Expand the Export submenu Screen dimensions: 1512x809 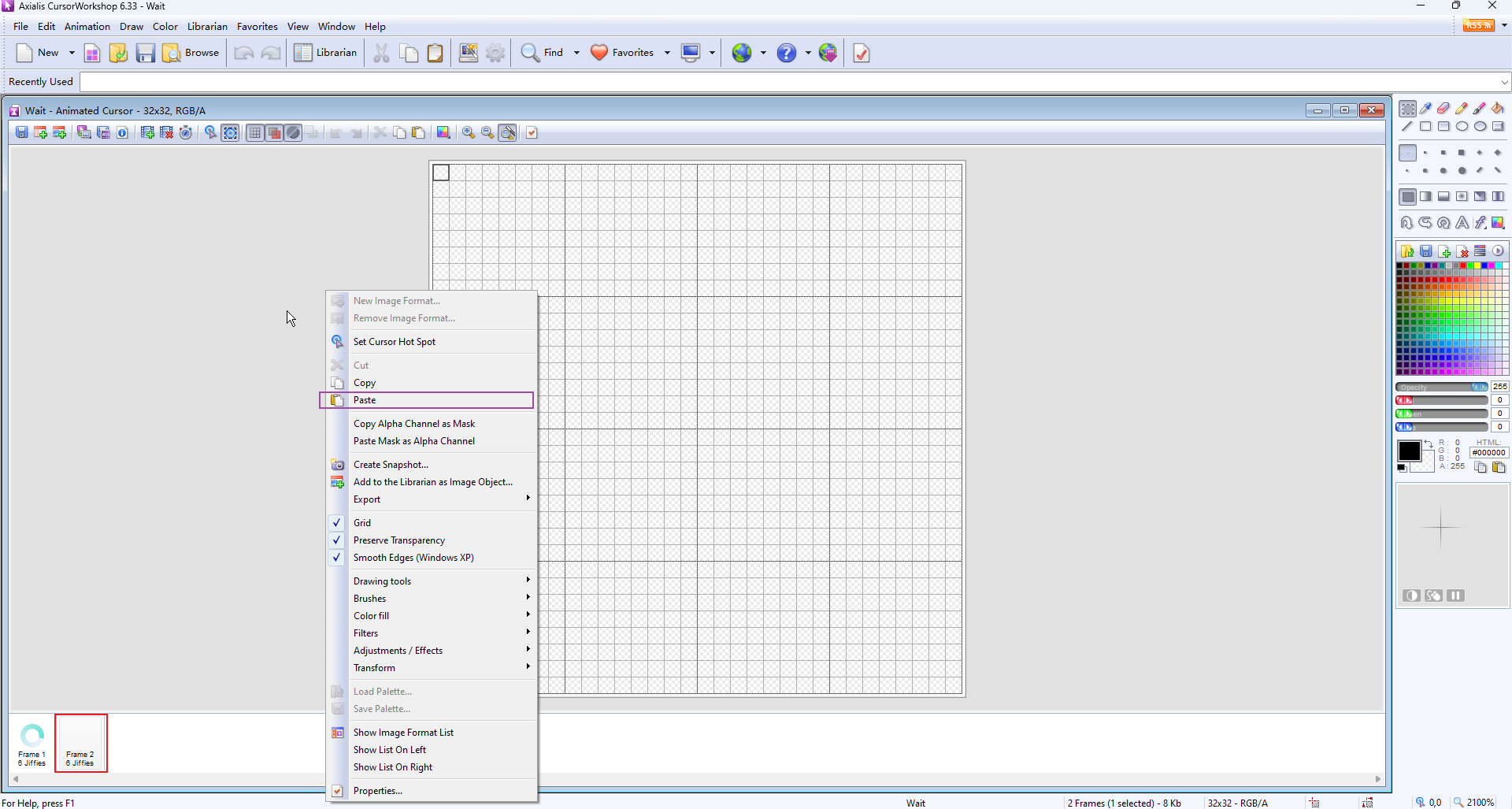point(367,499)
